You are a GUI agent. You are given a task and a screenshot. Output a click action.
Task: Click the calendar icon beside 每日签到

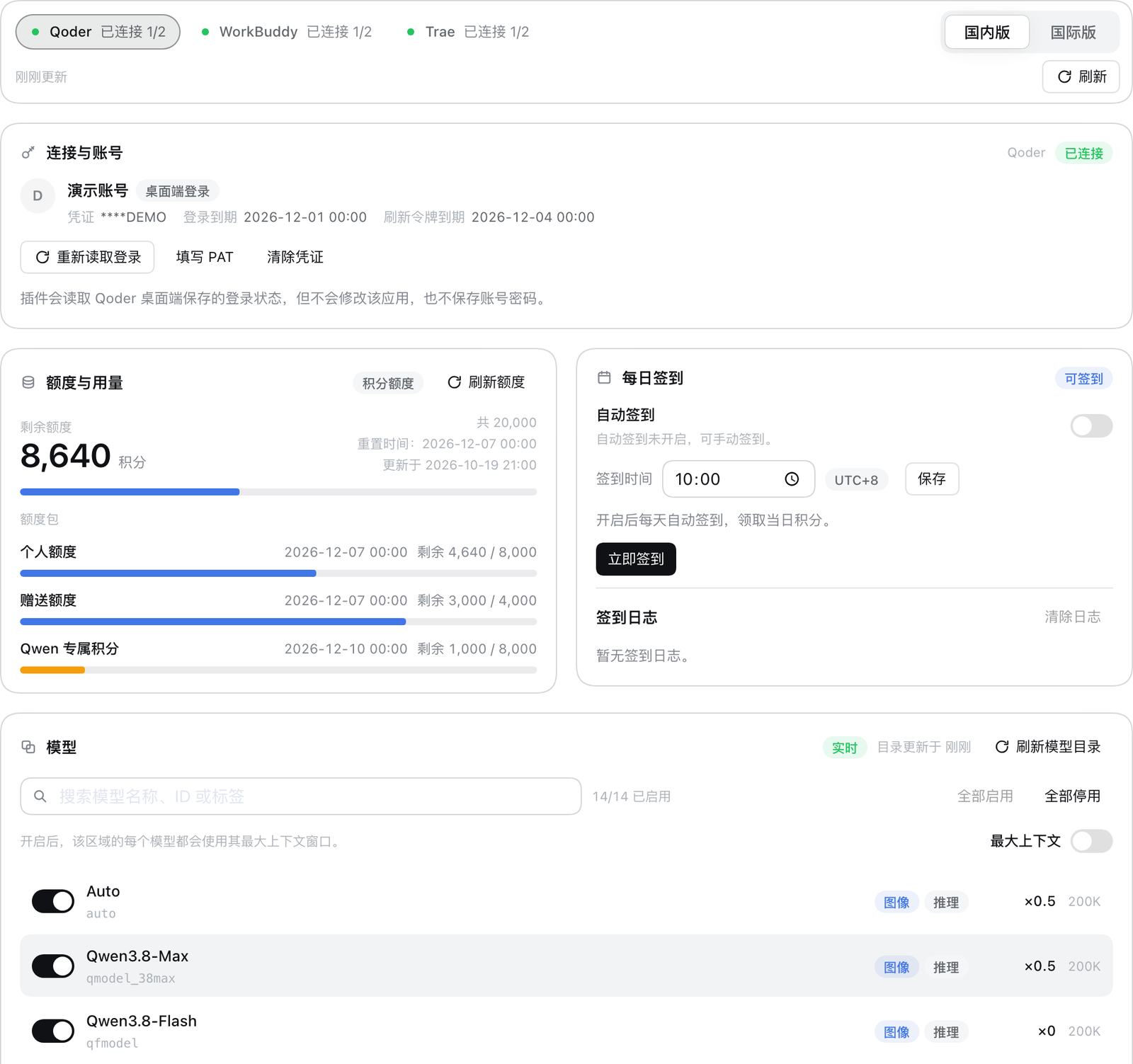pos(604,378)
